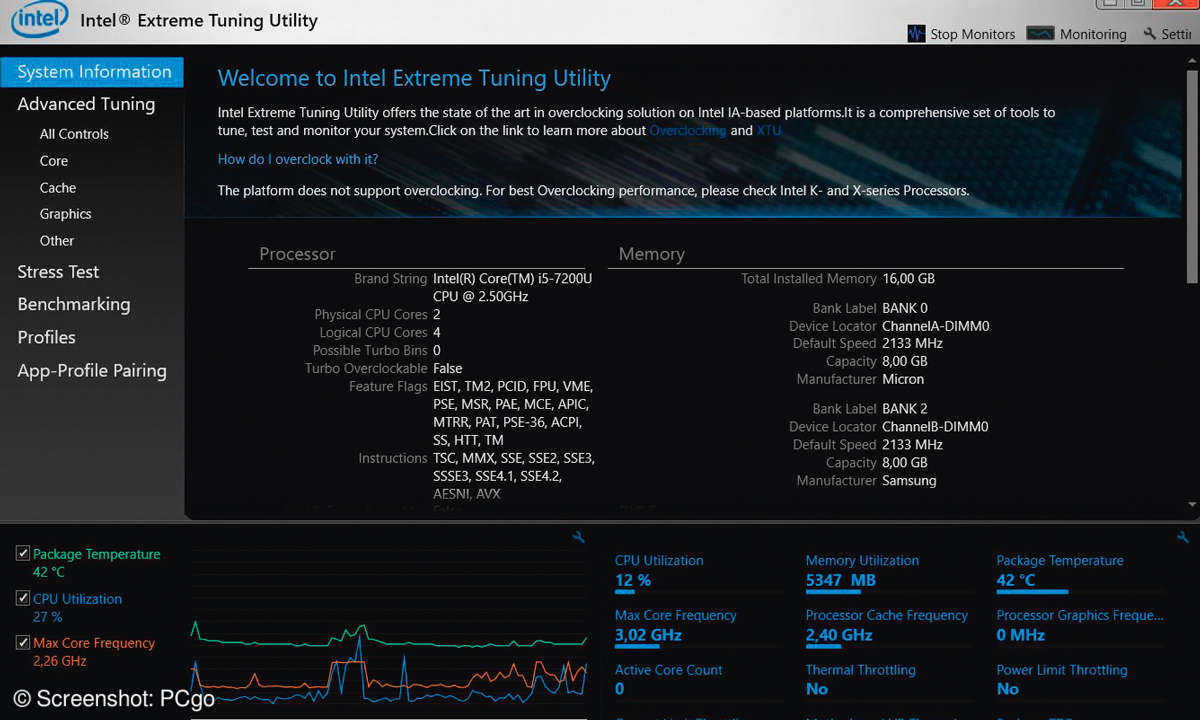
Task: Click the 2,26 GHz legend reading
Action: tap(58, 661)
